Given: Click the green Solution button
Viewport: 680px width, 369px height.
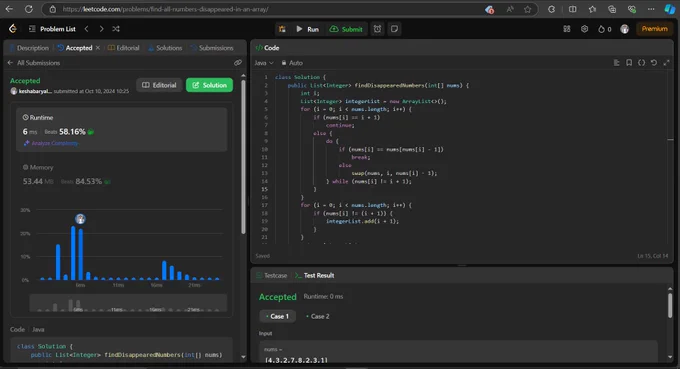Looking at the screenshot, I should click(209, 85).
